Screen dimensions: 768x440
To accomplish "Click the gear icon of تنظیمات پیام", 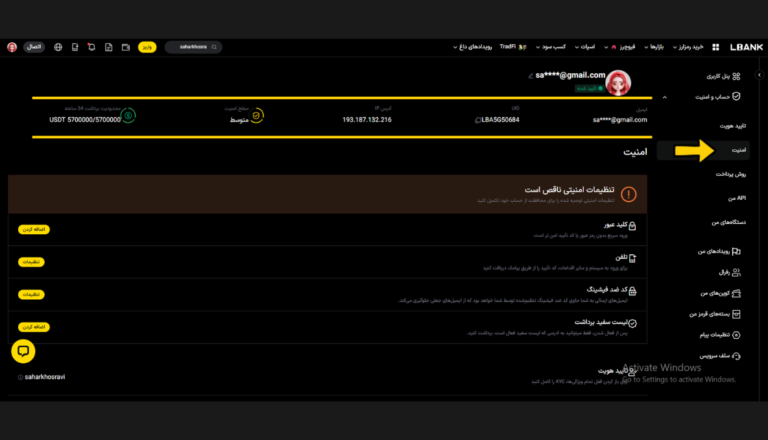I will pyautogui.click(x=736, y=335).
